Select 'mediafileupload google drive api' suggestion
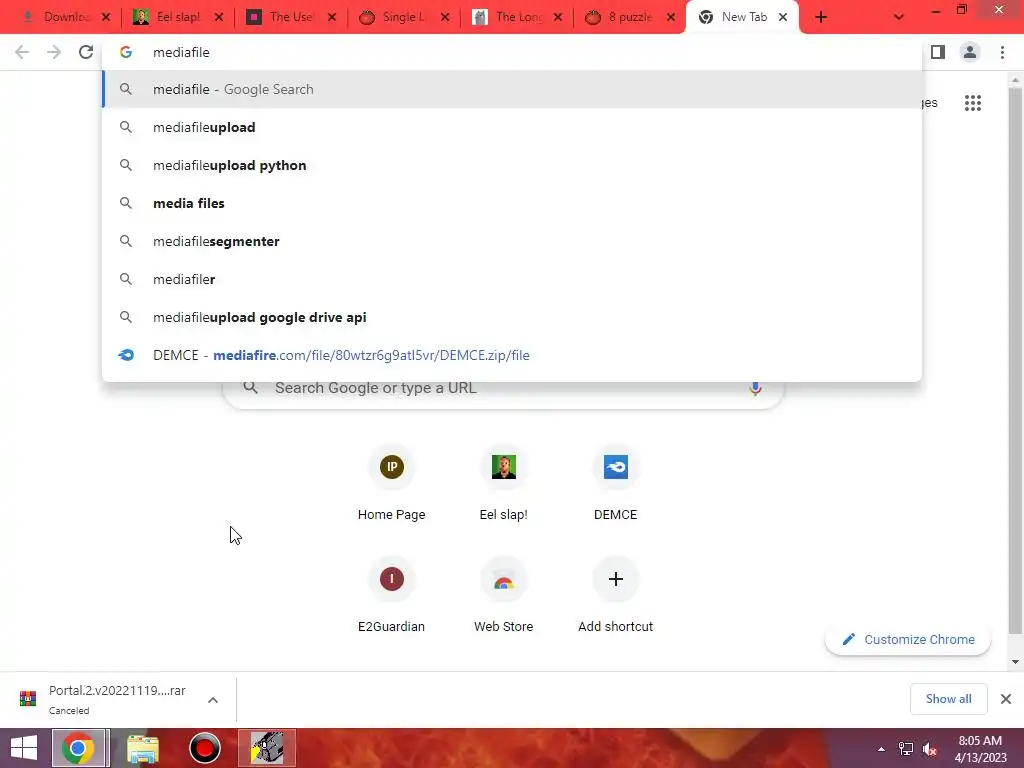This screenshot has height=768, width=1024. point(512,317)
